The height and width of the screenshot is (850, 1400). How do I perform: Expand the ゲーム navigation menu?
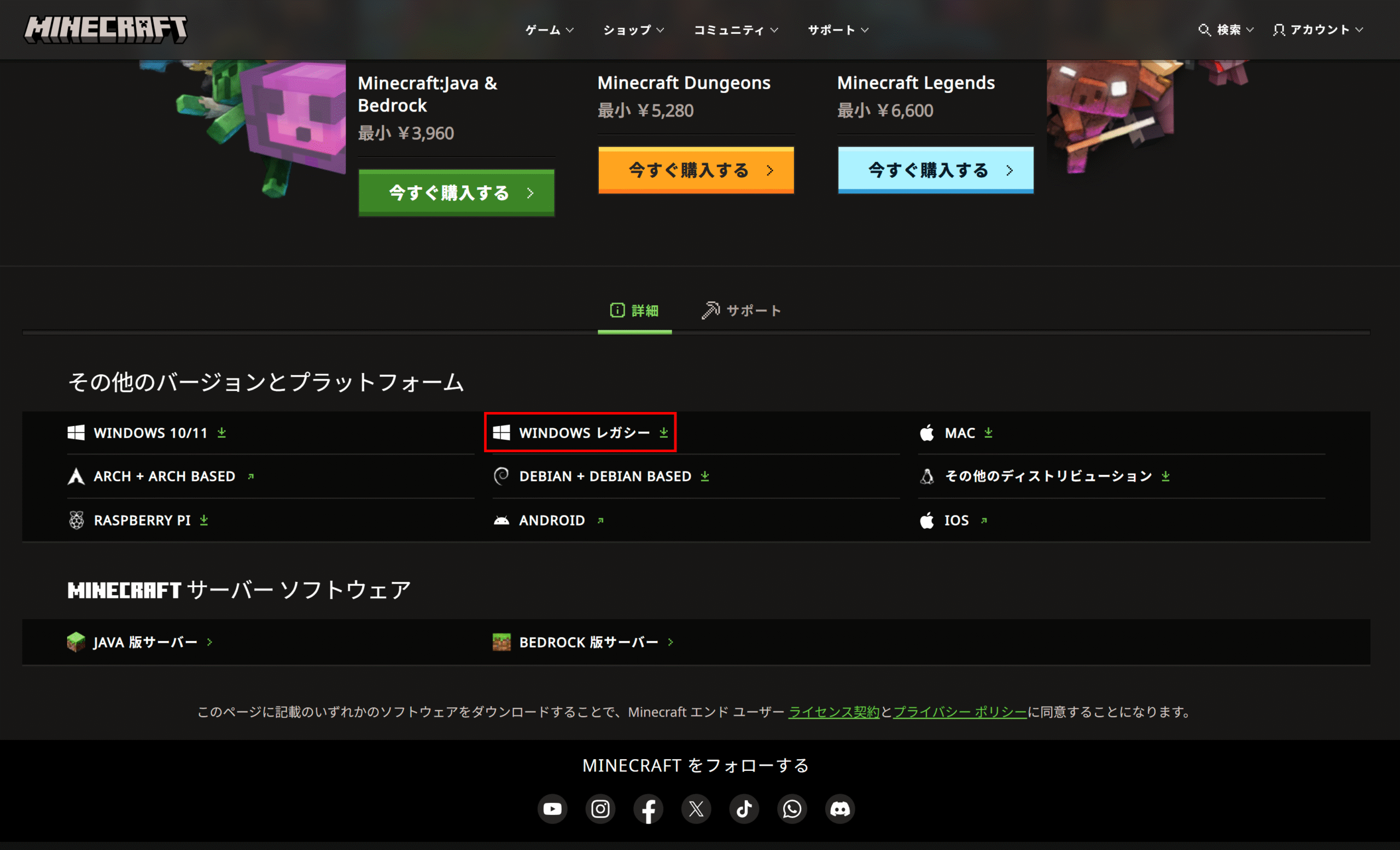[x=550, y=30]
